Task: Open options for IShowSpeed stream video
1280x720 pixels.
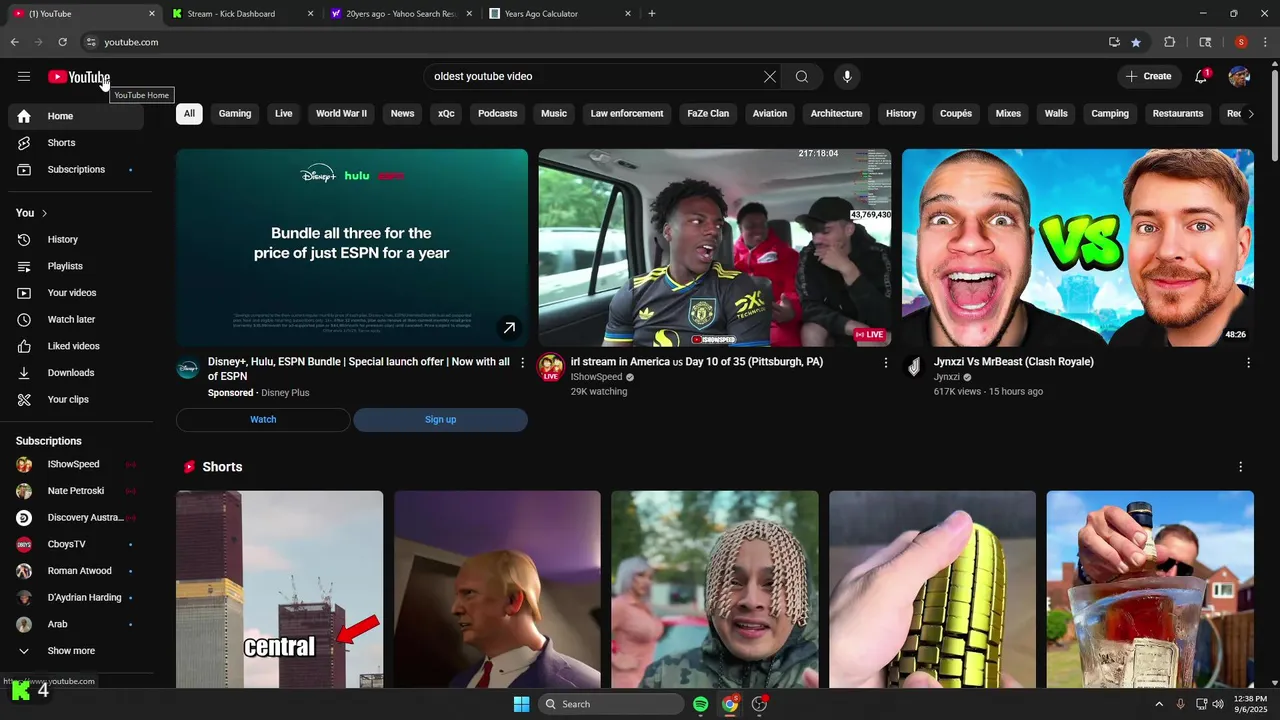Action: coord(885,363)
